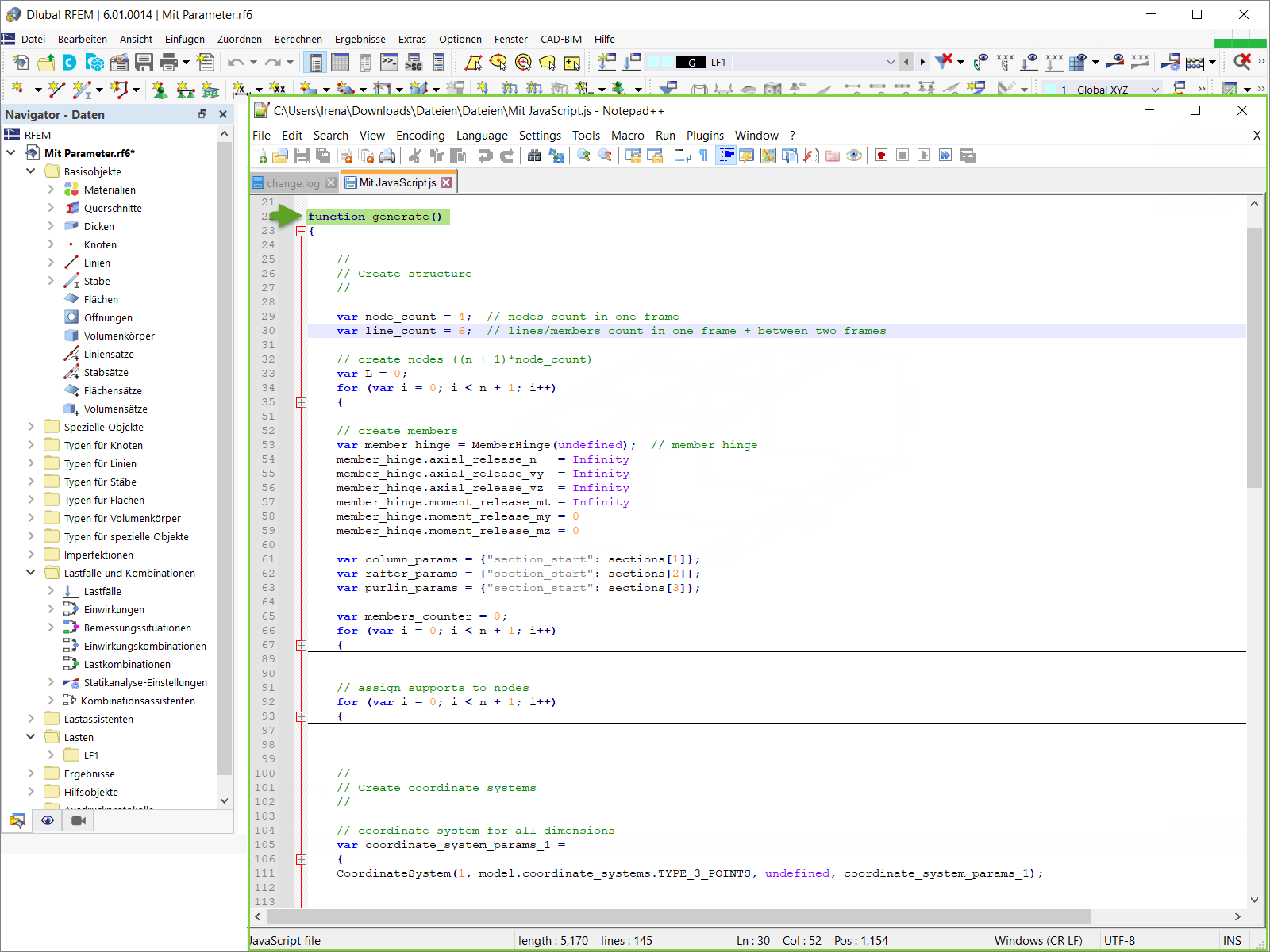Open the Berechnen menu in RFEM
The image size is (1270, 952).
click(298, 39)
